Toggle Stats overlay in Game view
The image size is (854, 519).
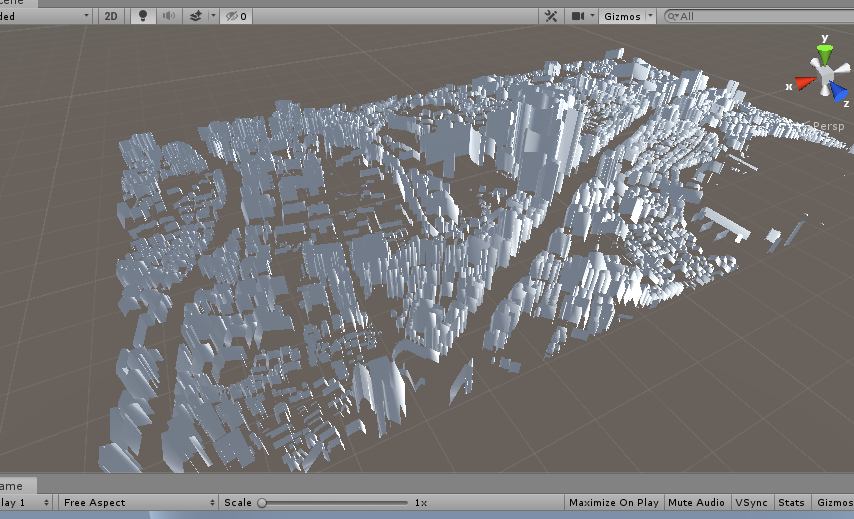(791, 503)
